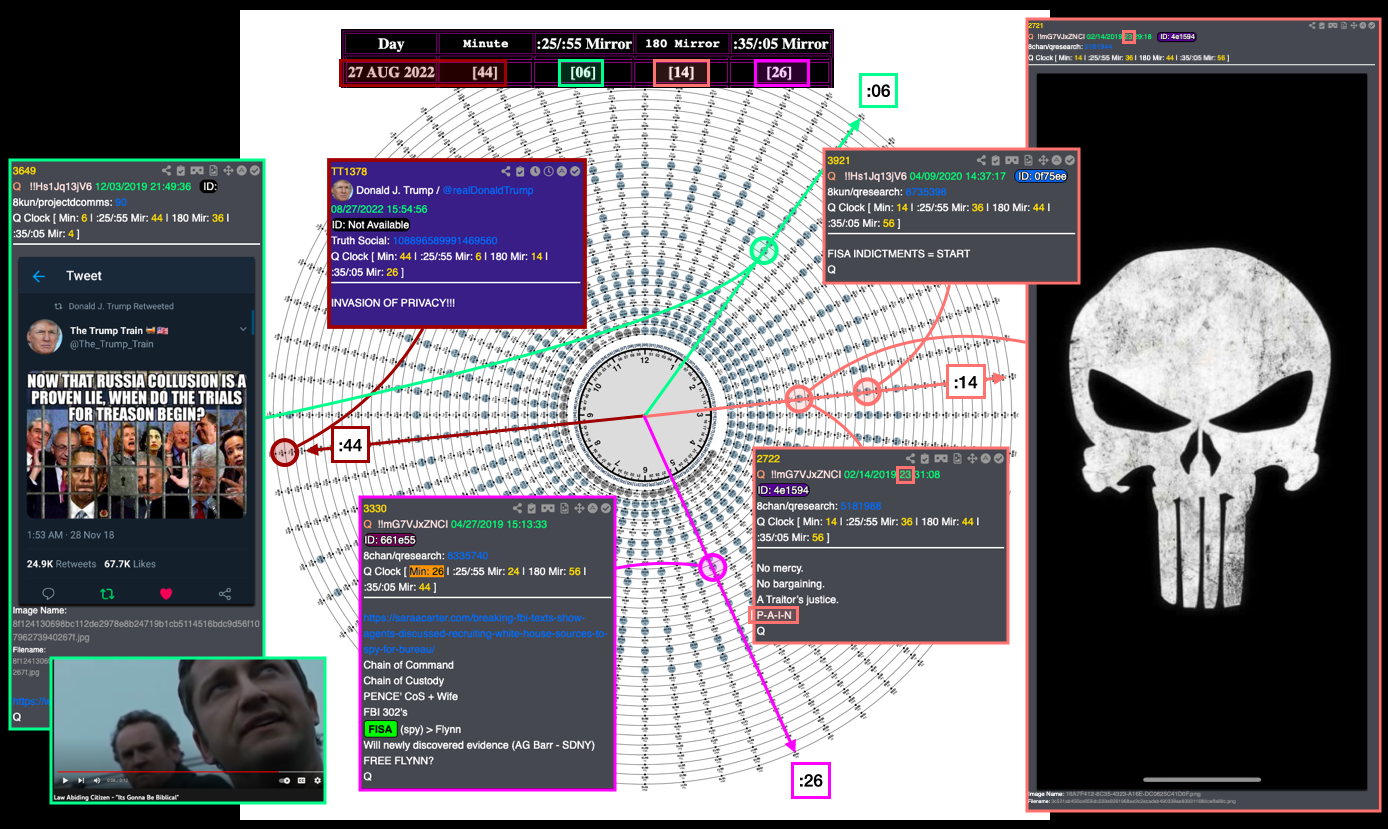
Task: Toggle checkmark circle on post 2722
Action: (x=999, y=459)
